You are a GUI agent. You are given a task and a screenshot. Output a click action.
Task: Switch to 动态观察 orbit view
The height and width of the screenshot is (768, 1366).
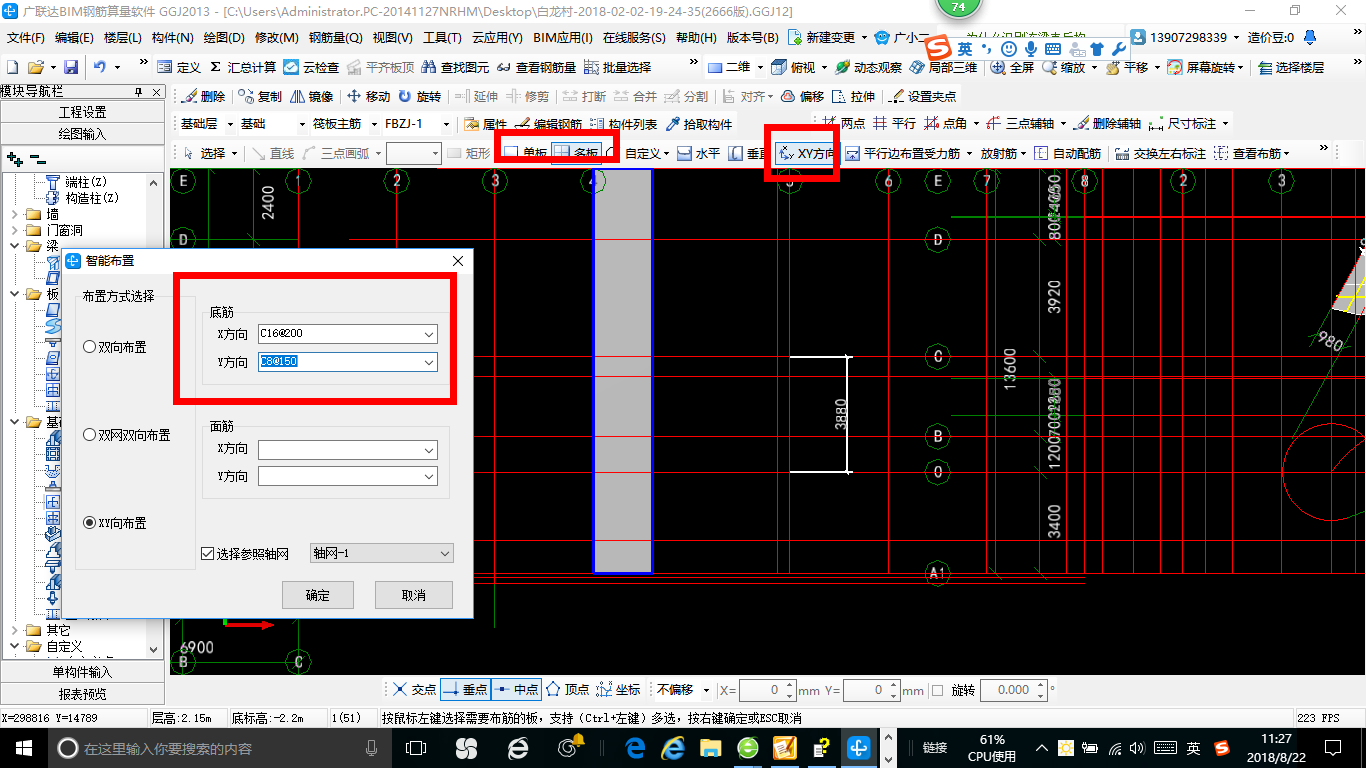click(x=868, y=67)
